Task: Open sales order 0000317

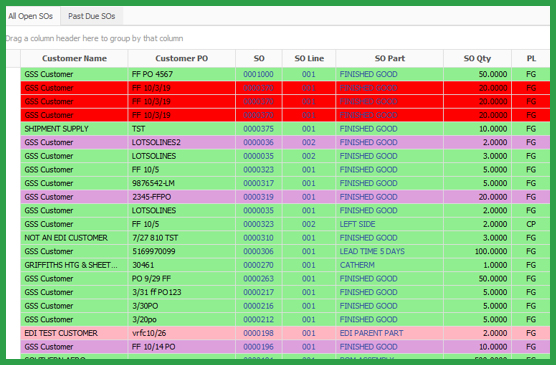Action: tap(258, 183)
